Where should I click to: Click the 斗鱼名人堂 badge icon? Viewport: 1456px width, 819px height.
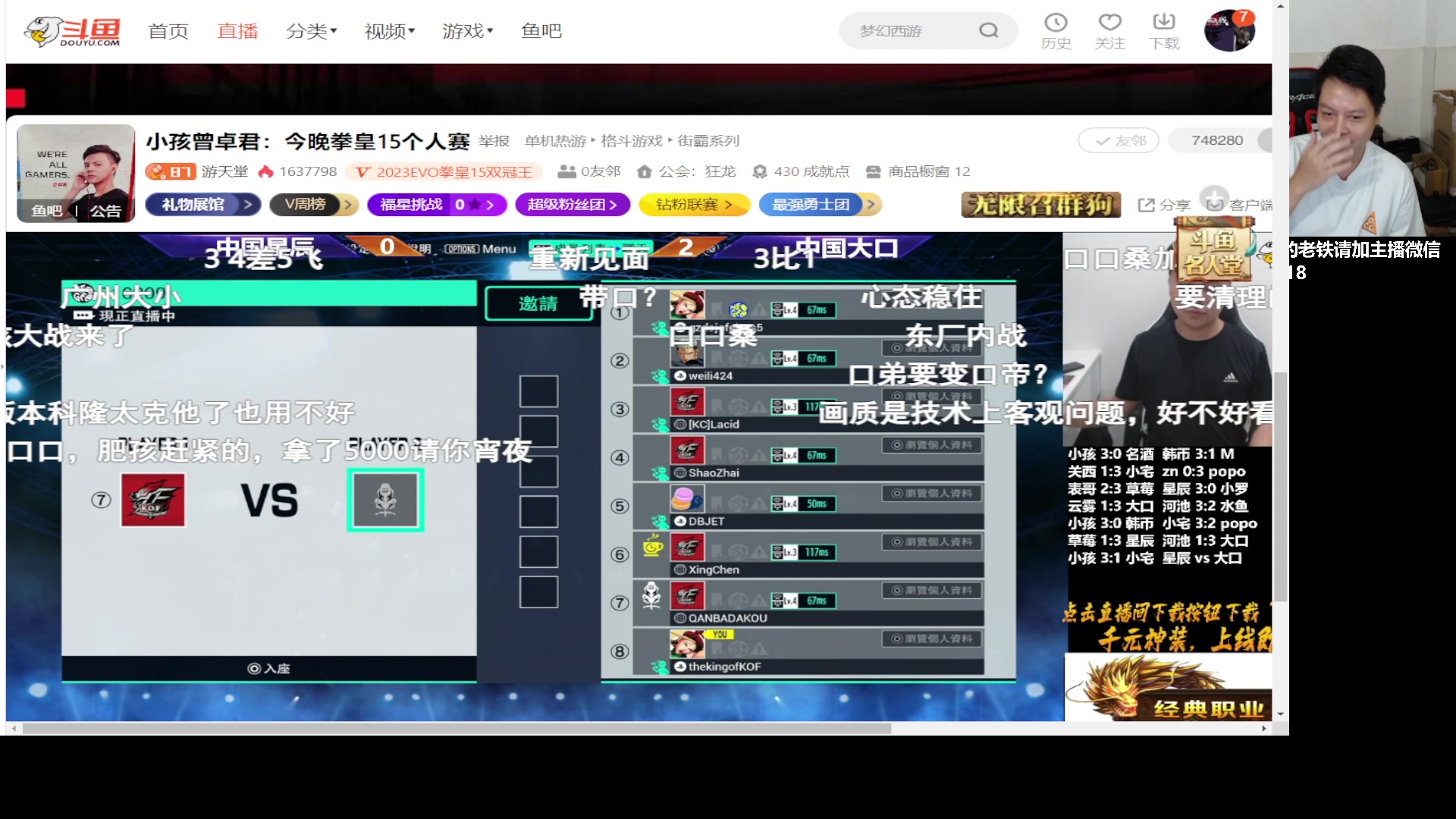[1214, 250]
